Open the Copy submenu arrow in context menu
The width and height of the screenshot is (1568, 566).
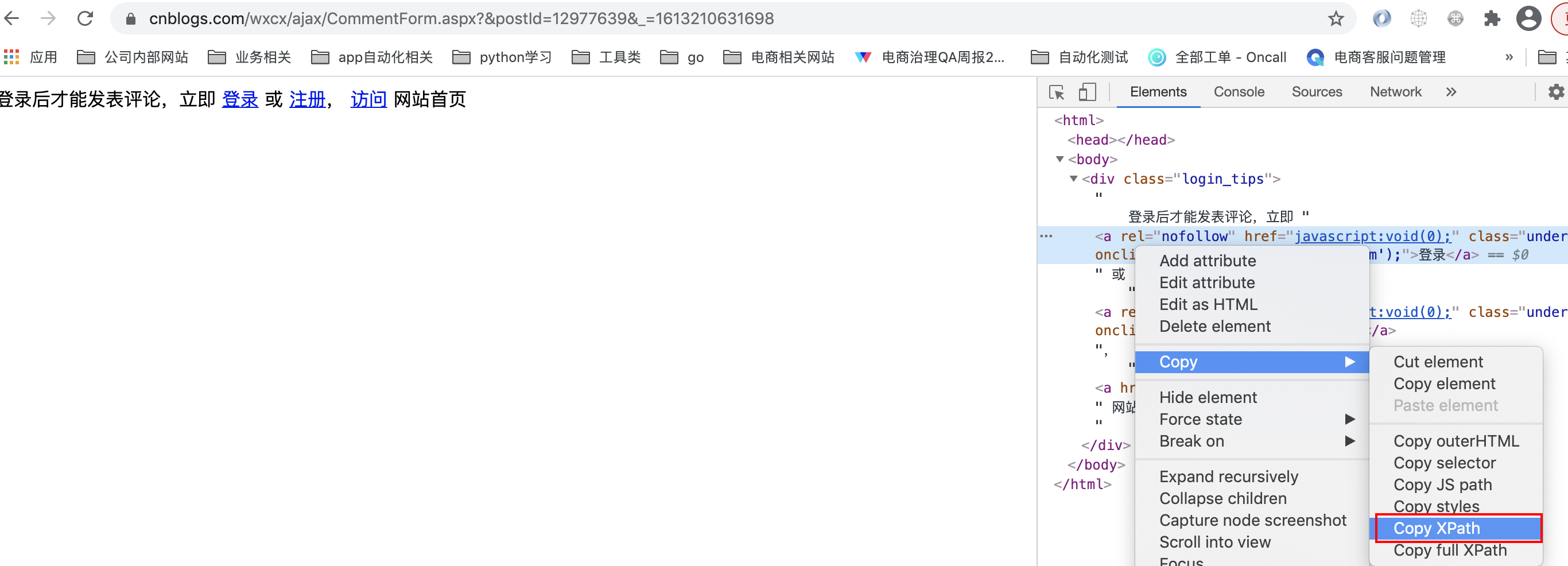point(1351,362)
